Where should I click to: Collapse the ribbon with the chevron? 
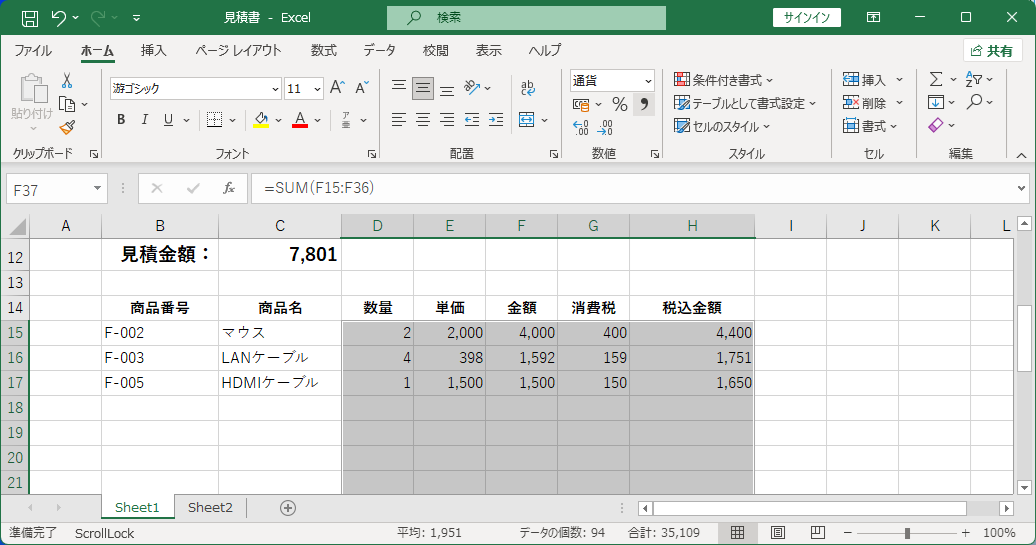[x=1021, y=155]
